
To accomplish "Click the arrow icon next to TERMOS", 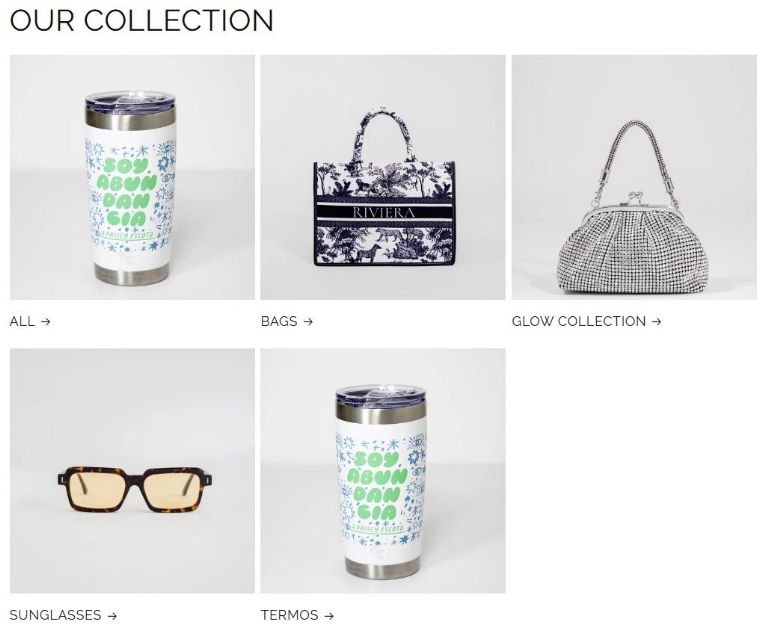I will 329,616.
